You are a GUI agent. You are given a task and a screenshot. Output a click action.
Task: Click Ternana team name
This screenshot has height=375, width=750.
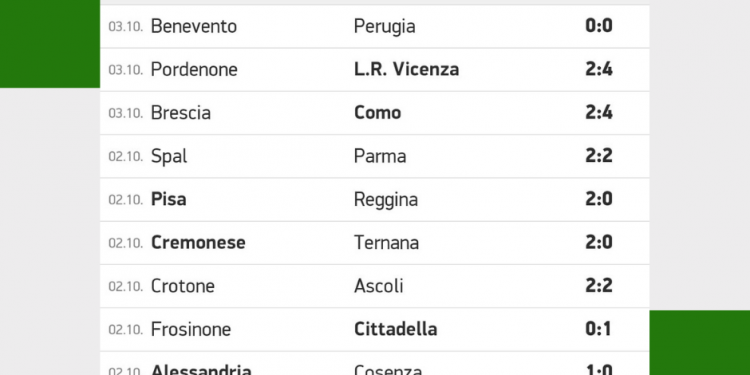tap(386, 243)
